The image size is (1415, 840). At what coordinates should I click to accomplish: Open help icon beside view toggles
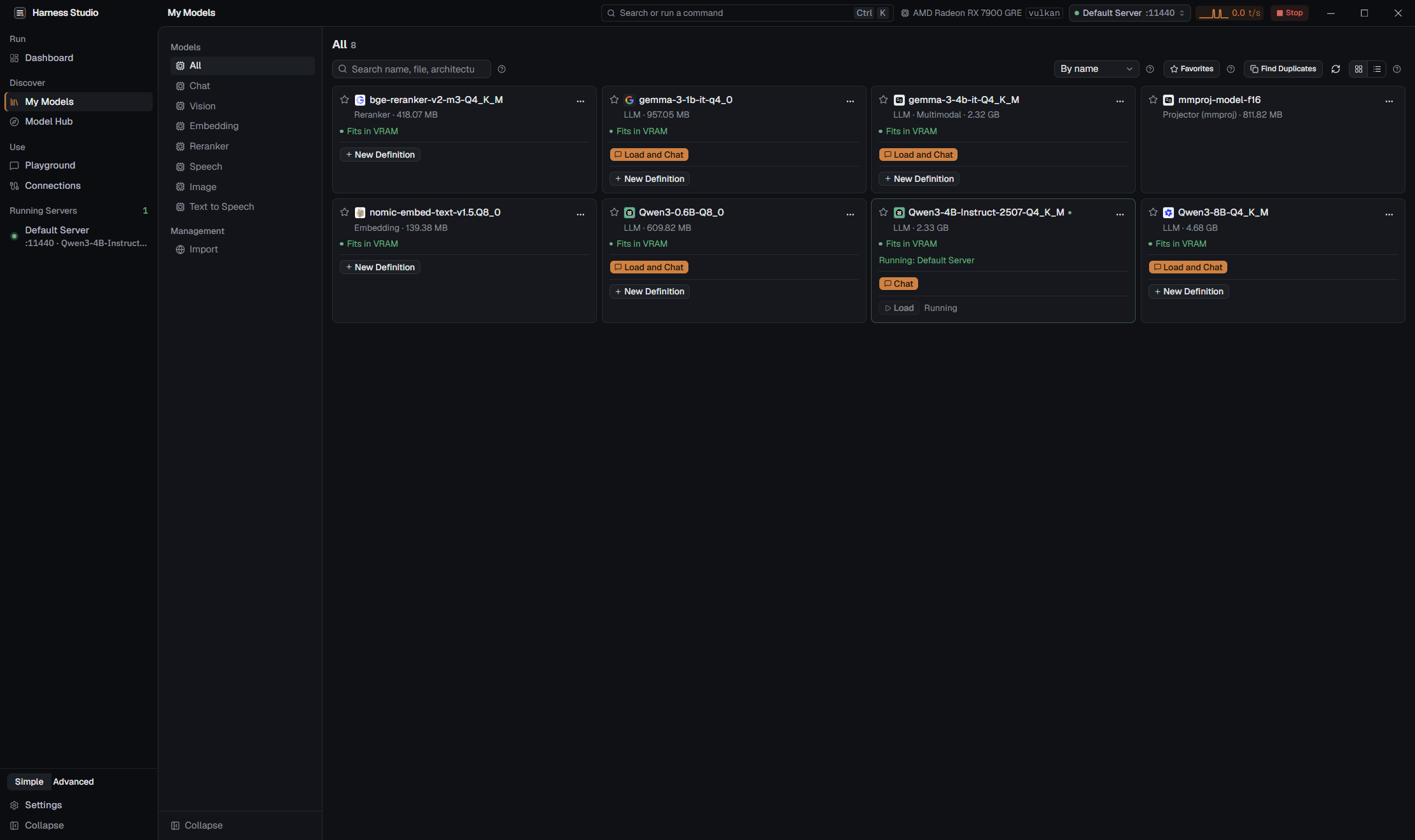click(x=1397, y=69)
